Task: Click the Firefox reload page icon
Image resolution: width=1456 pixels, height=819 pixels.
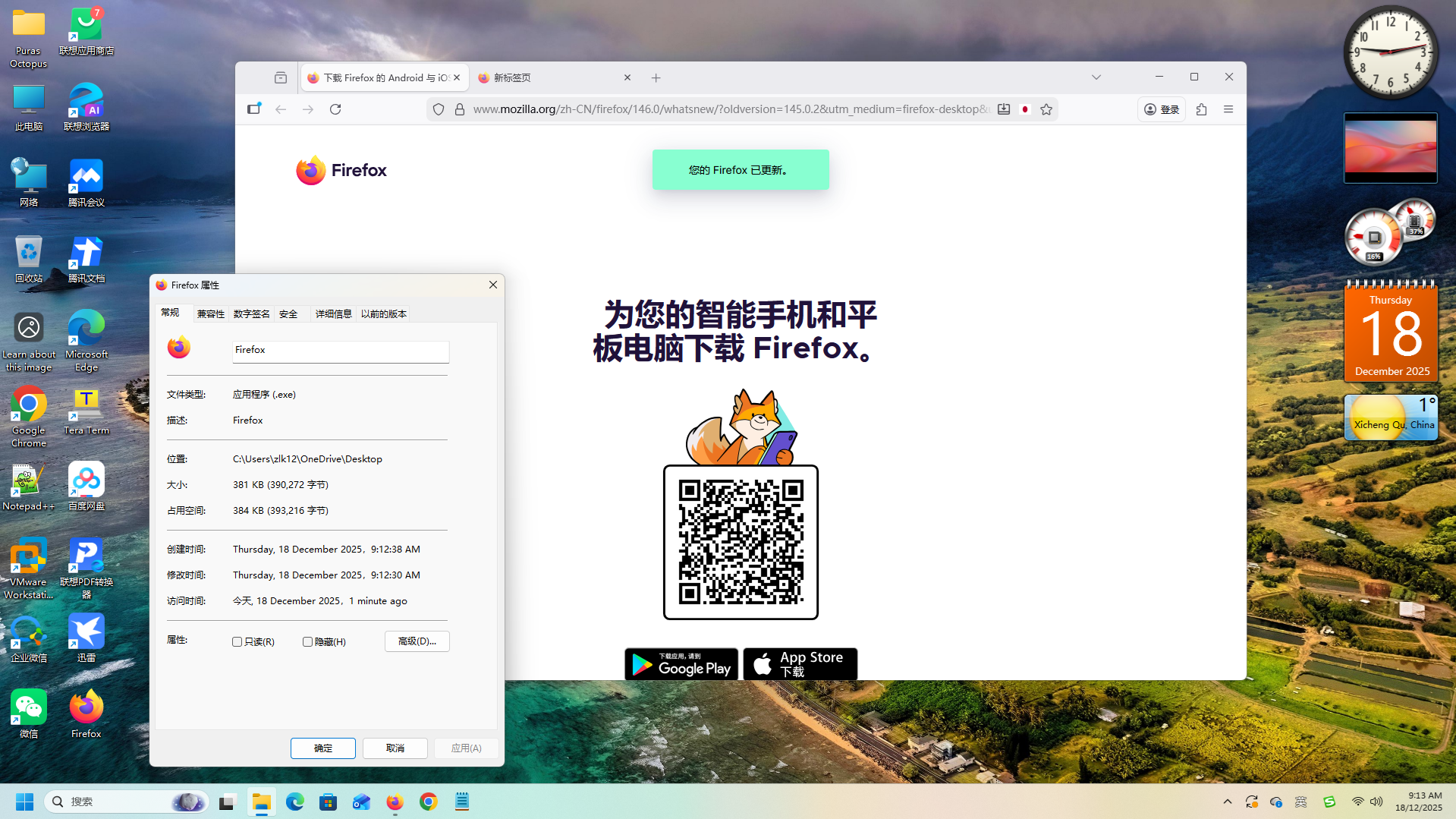Action: click(x=335, y=109)
